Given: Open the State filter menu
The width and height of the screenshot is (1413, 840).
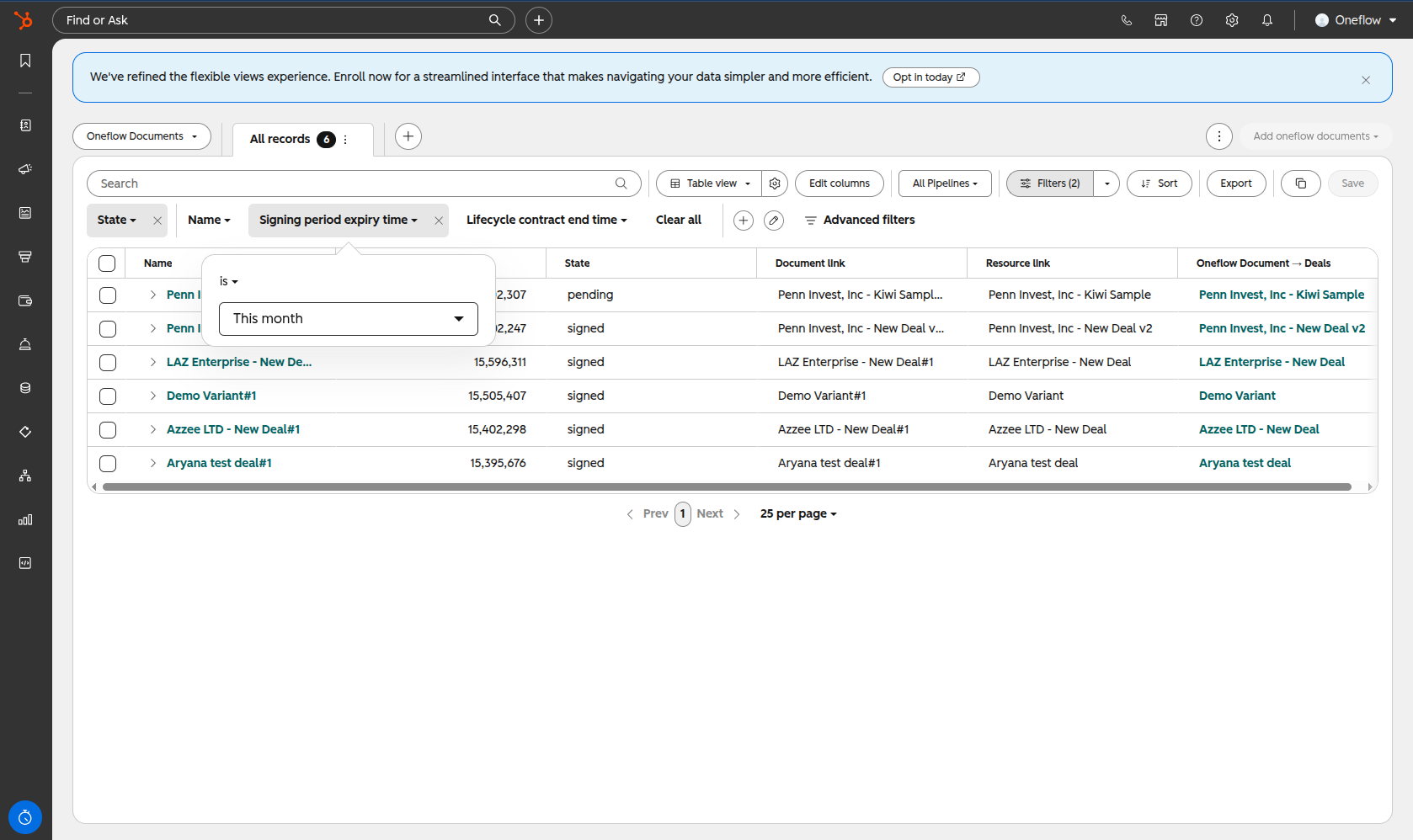Looking at the screenshot, I should 116,220.
